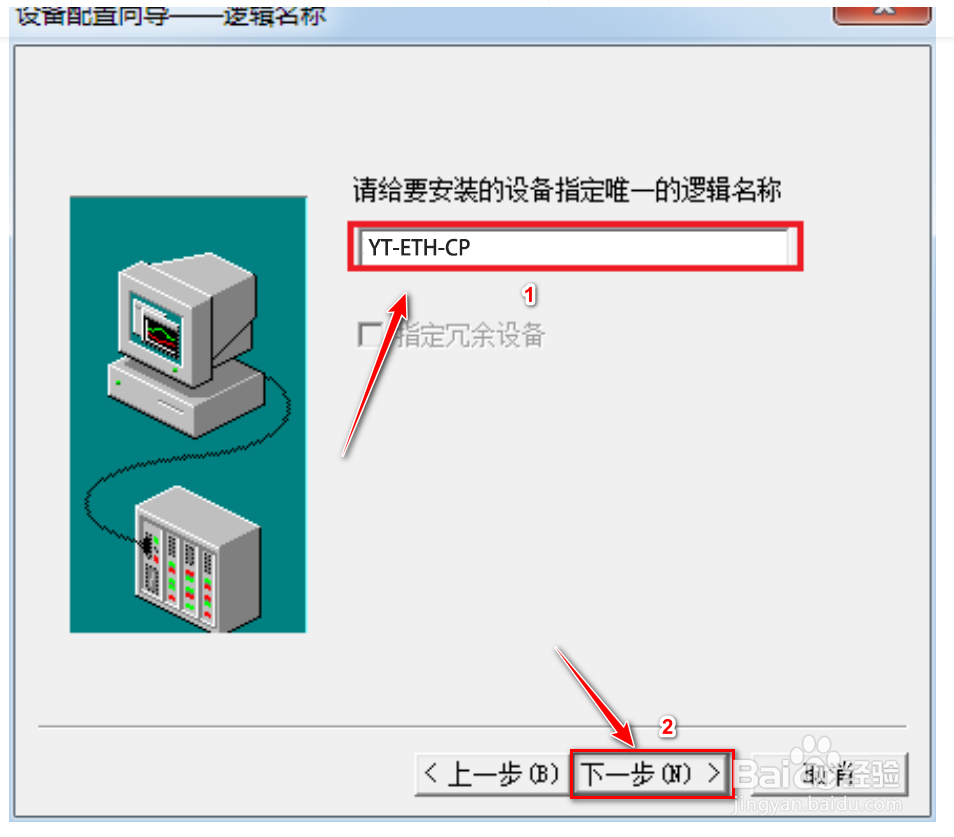Viewport: 954px width, 837px height.
Task: Tick the 指定冗余设备 checkbox
Action: [x=371, y=335]
